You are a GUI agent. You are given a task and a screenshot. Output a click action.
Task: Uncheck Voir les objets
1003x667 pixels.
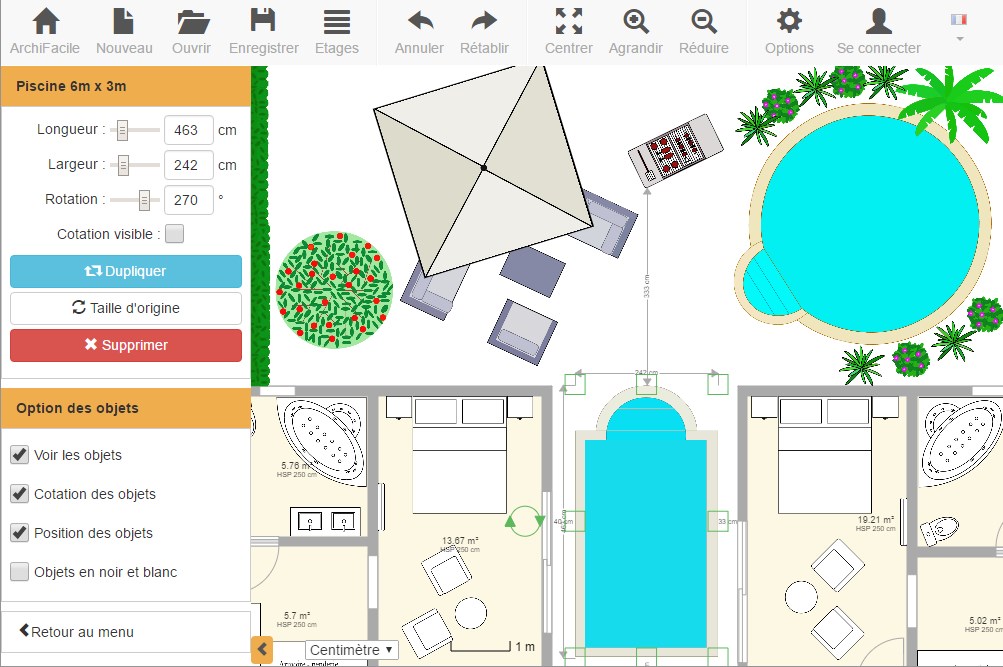[19, 455]
